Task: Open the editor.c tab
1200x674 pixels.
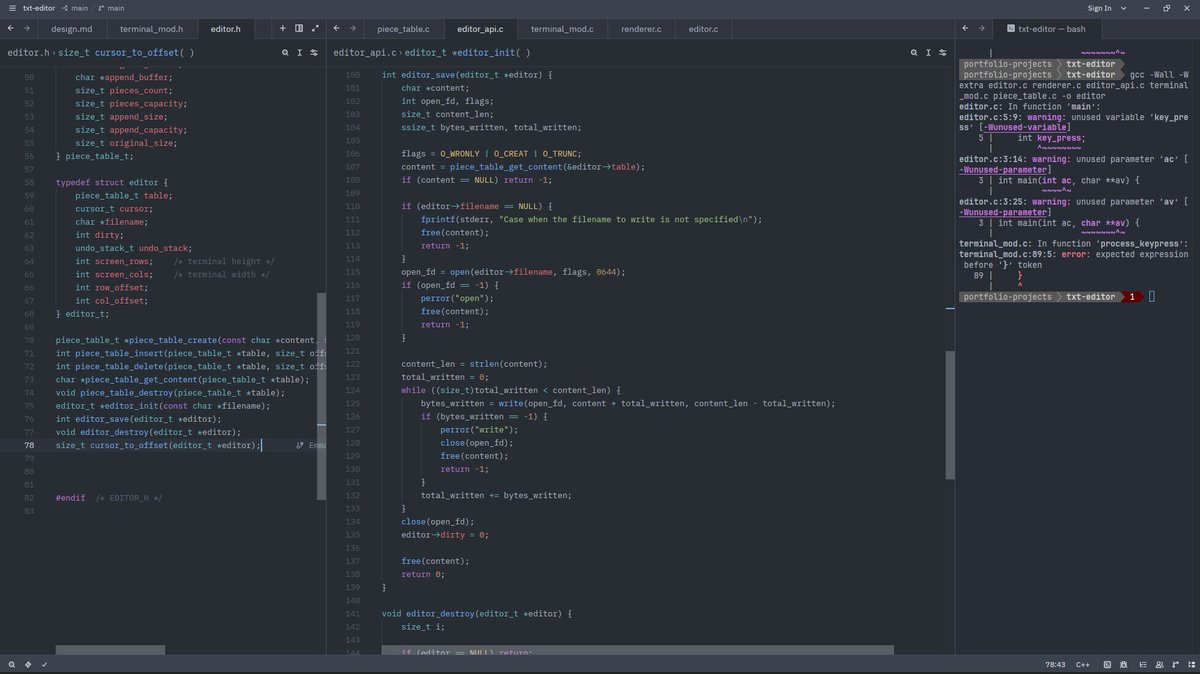Action: (703, 29)
